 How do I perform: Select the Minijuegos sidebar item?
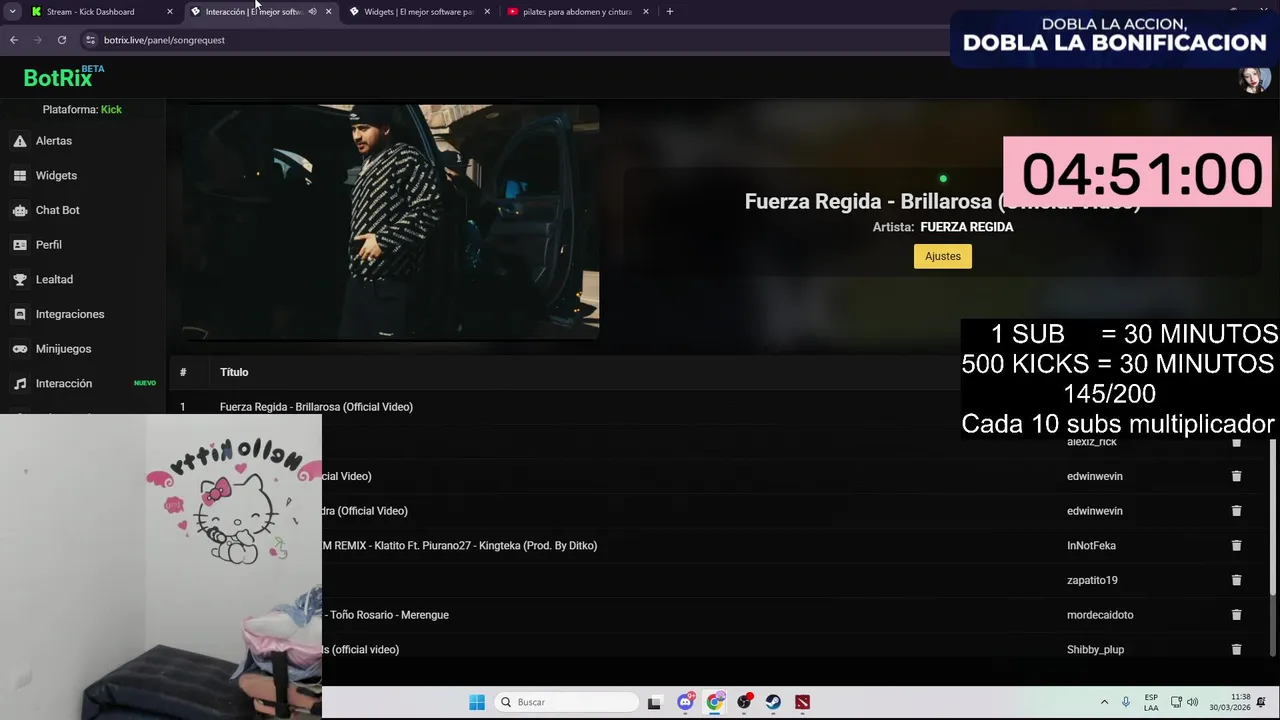tap(63, 349)
